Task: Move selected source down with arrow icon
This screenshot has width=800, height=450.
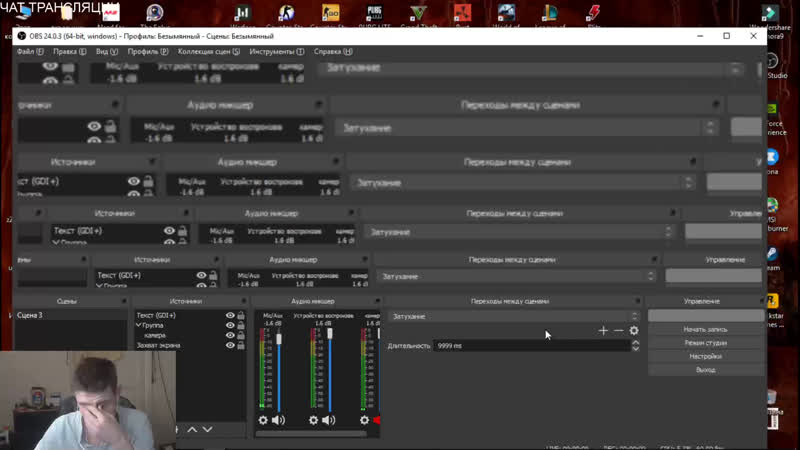Action: tap(208, 429)
